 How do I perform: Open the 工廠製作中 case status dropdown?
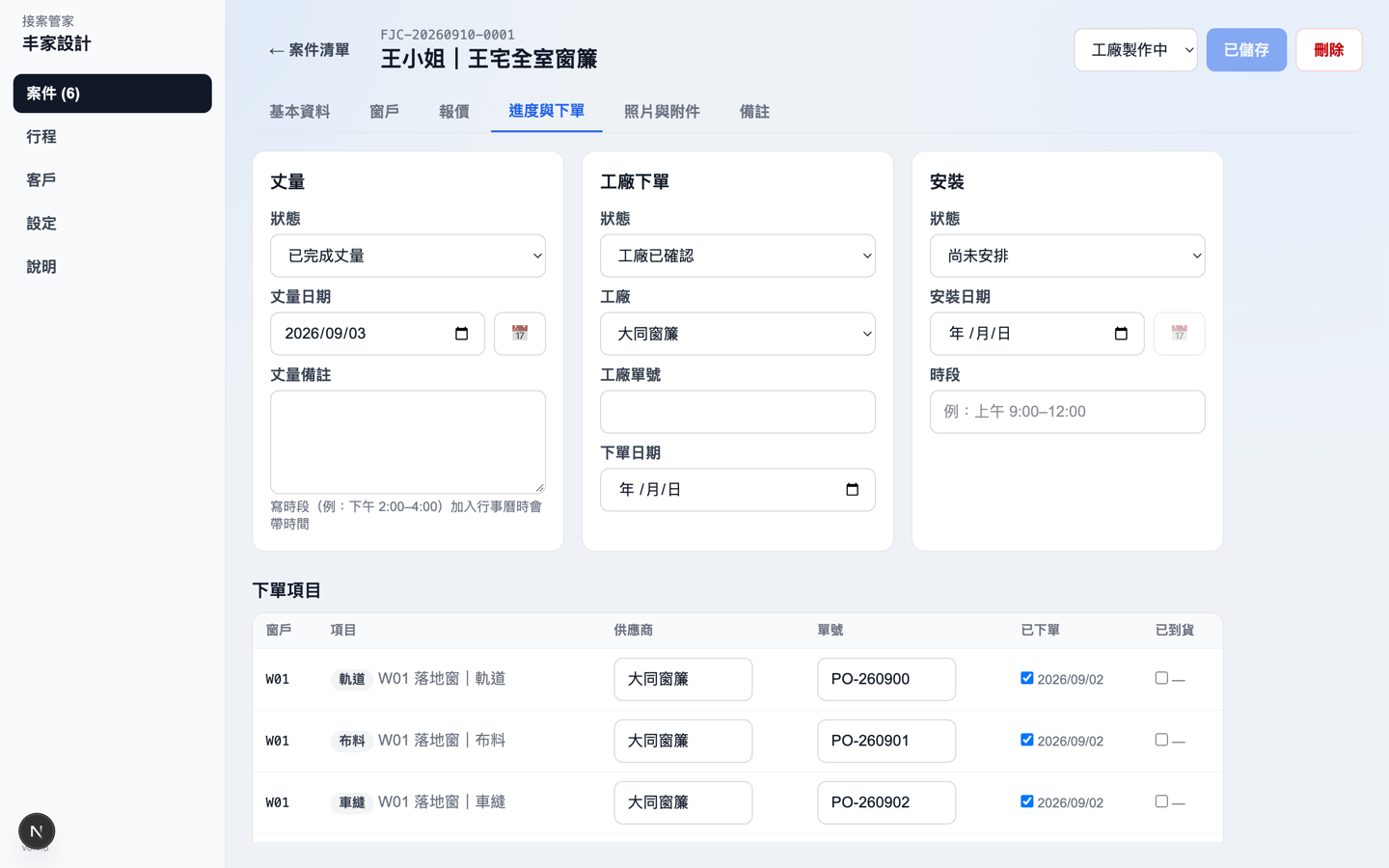(x=1135, y=50)
